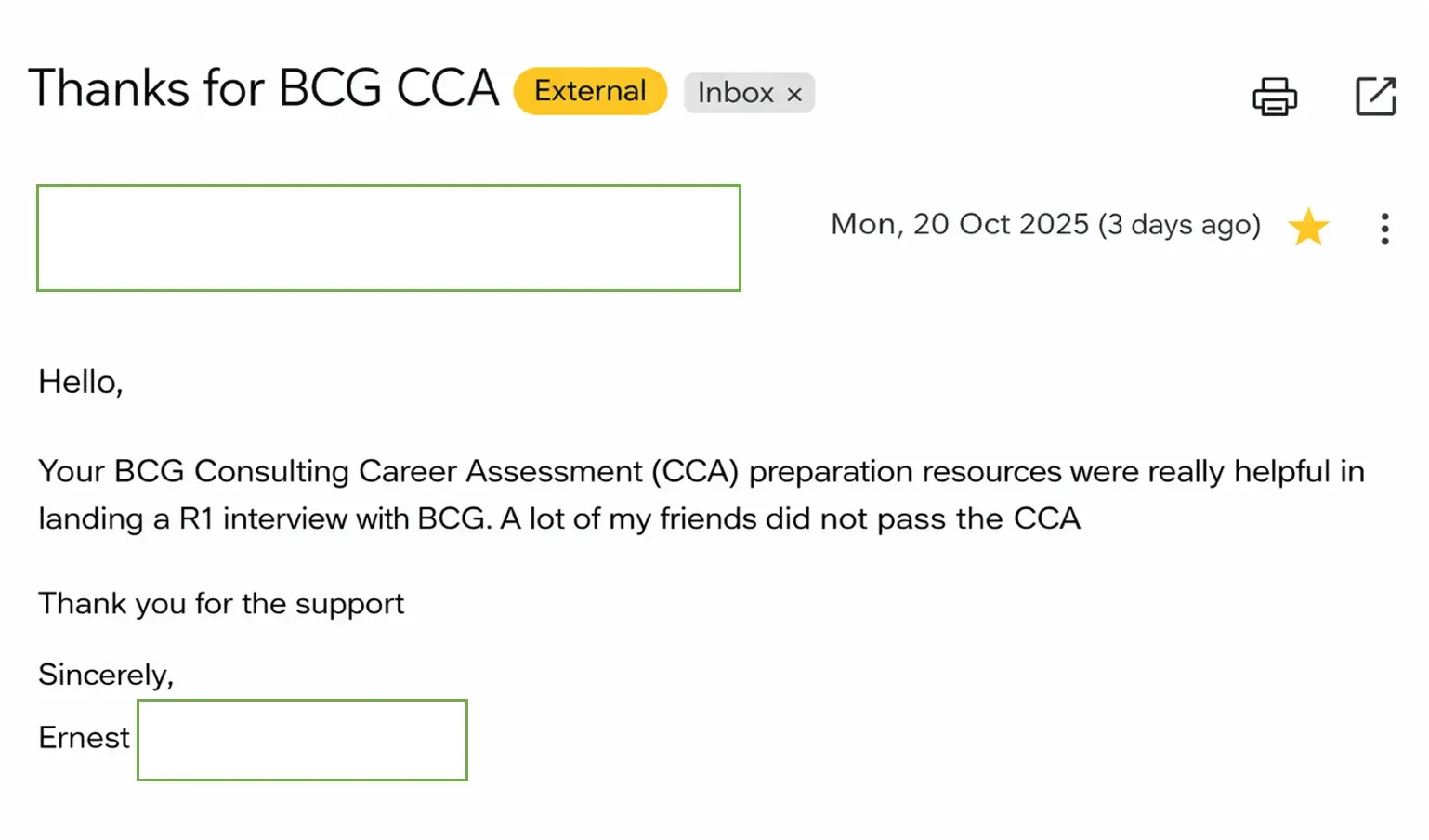The width and height of the screenshot is (1429, 840).
Task: Open the email in a new window
Action: point(1375,96)
